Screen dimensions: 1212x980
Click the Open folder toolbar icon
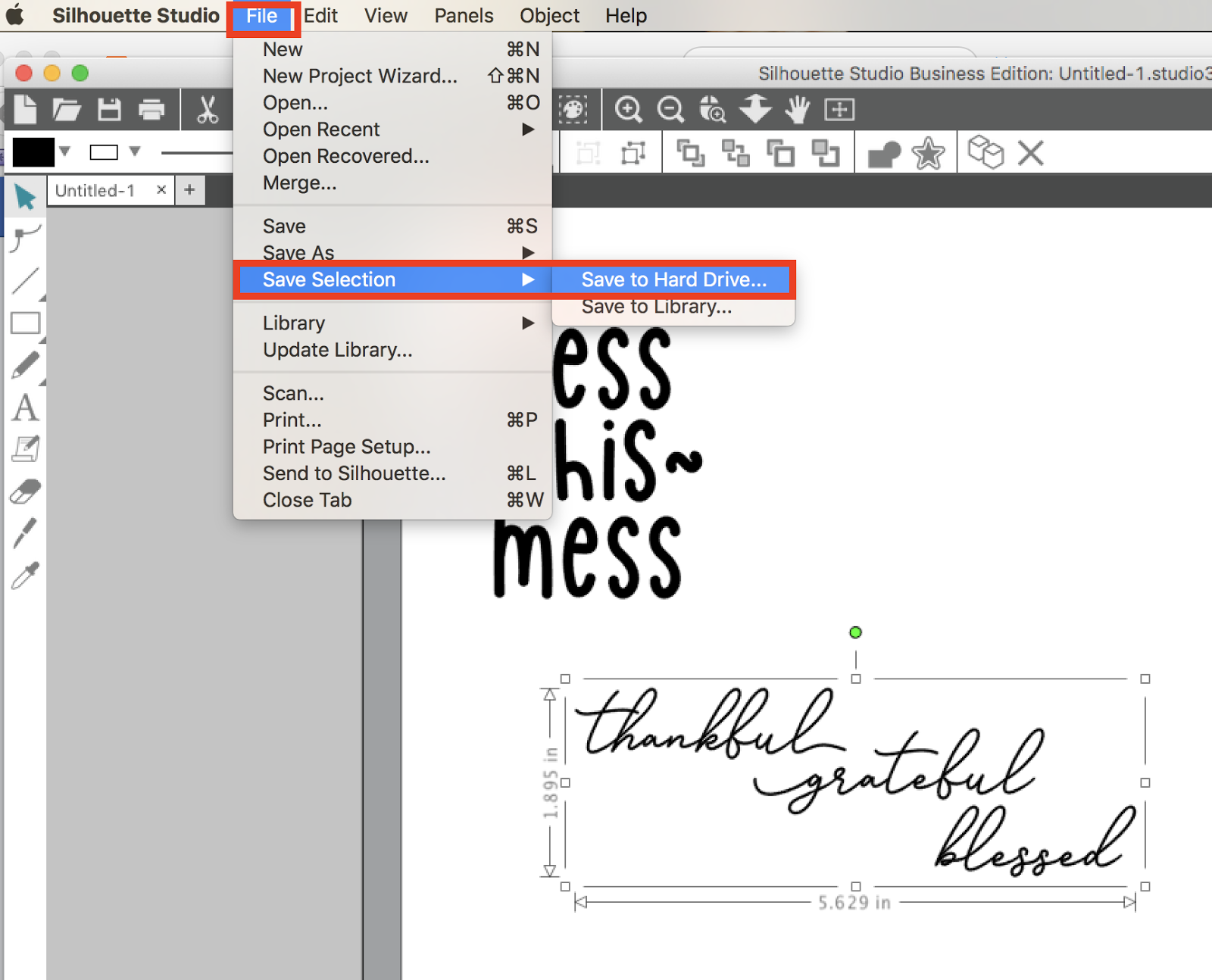tap(67, 110)
